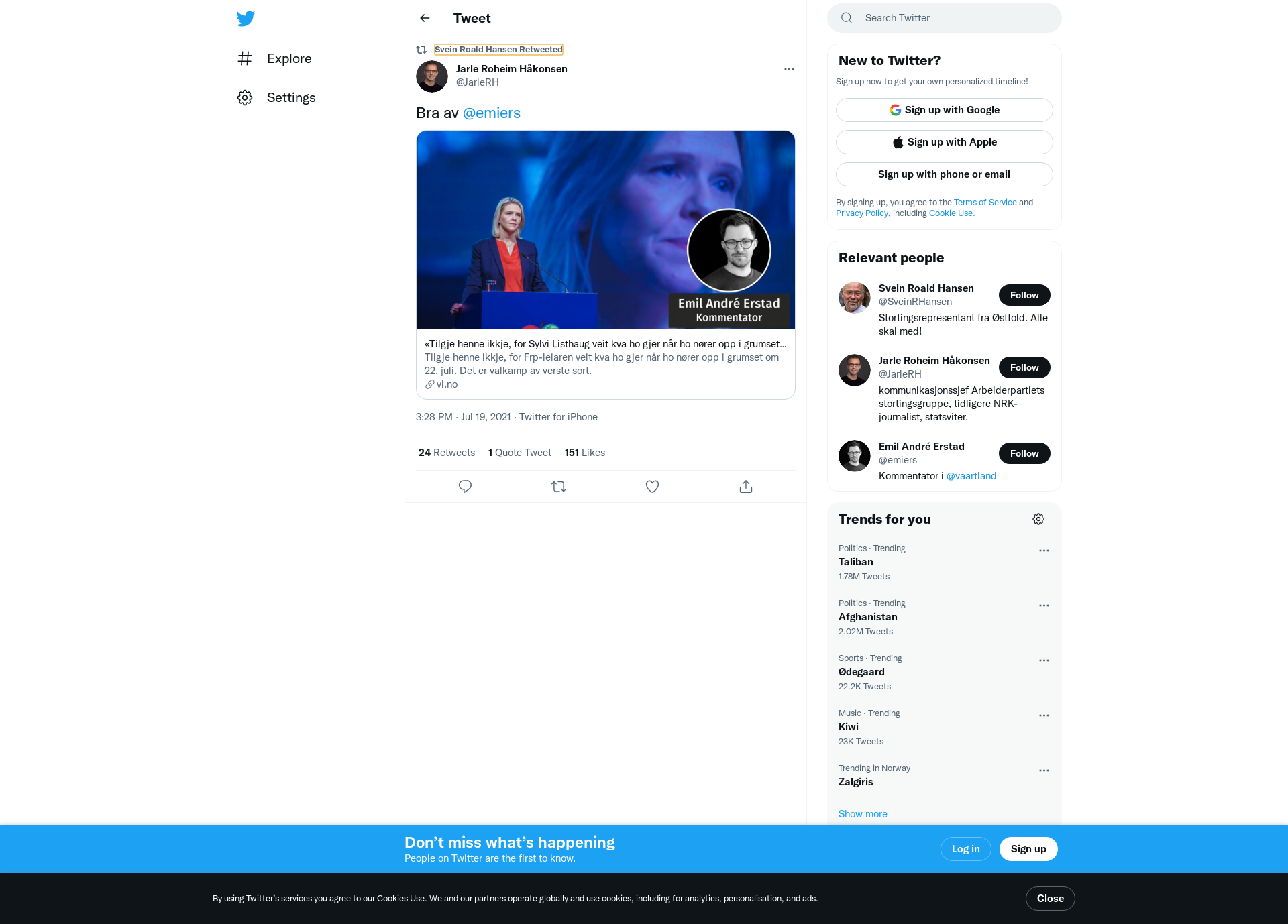Open Trends settings gear icon
This screenshot has width=1288, height=924.
pyautogui.click(x=1038, y=519)
